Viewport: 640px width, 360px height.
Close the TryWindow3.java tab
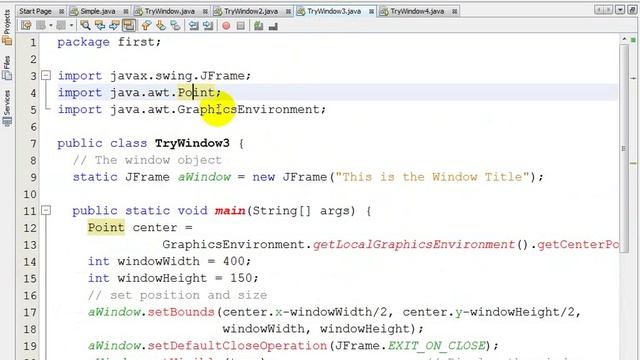point(371,11)
